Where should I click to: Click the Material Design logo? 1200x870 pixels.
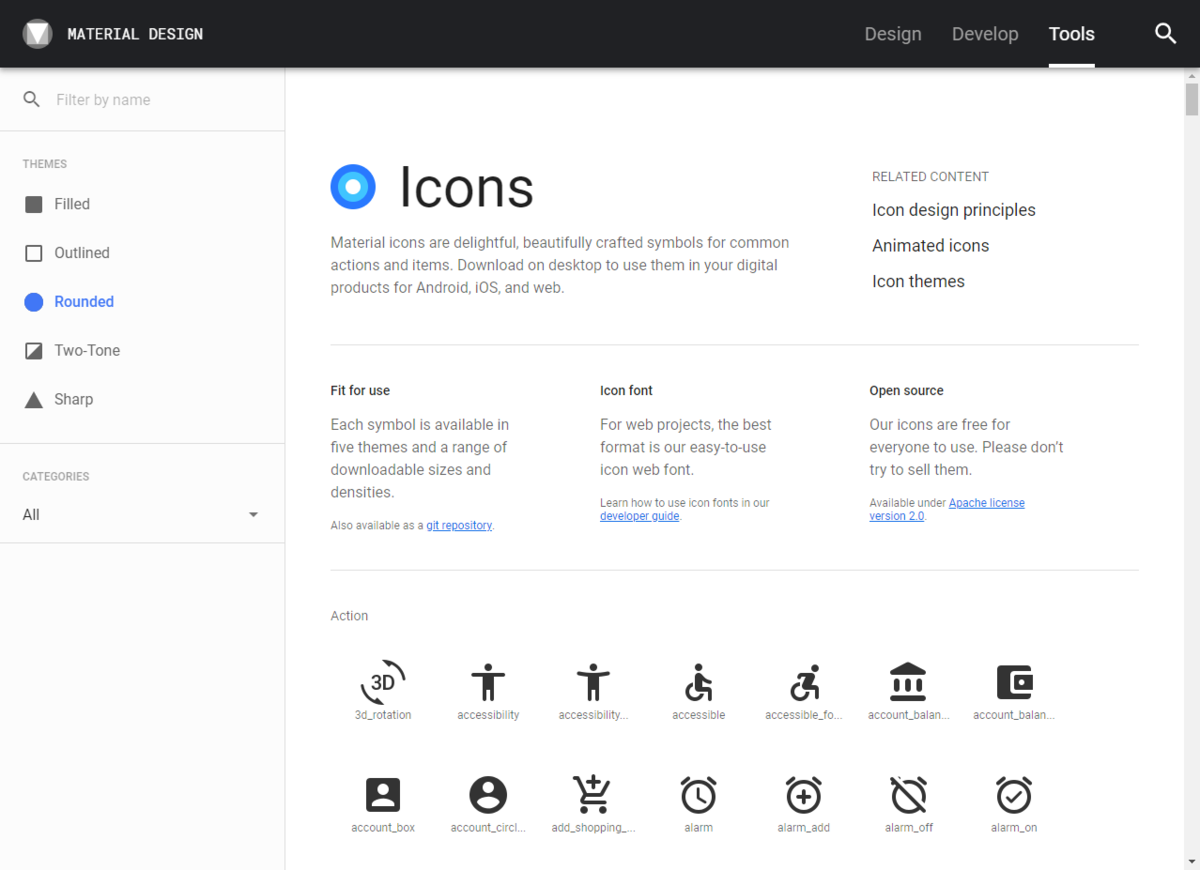click(37, 34)
